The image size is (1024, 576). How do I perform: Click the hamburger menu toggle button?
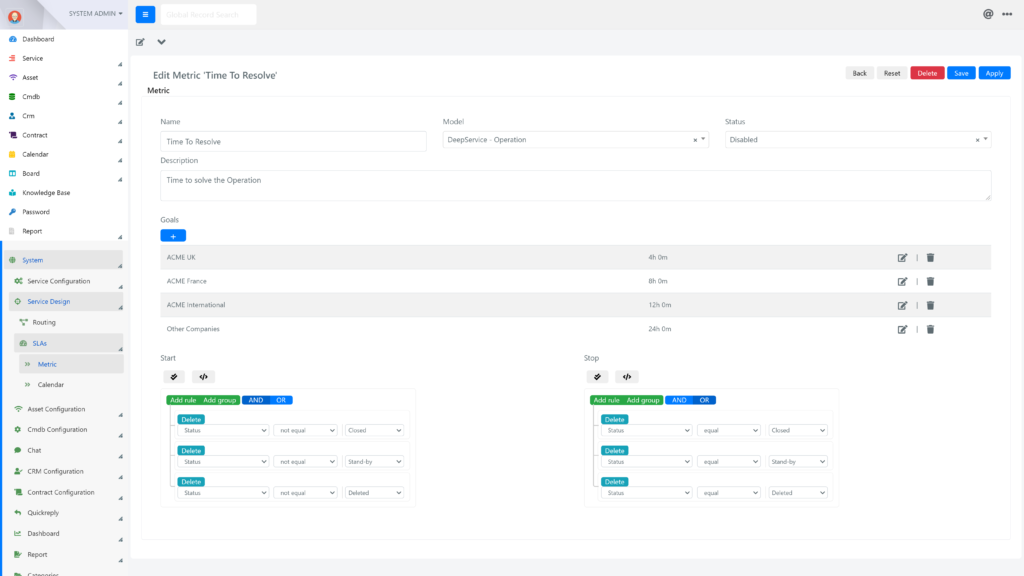coord(145,14)
